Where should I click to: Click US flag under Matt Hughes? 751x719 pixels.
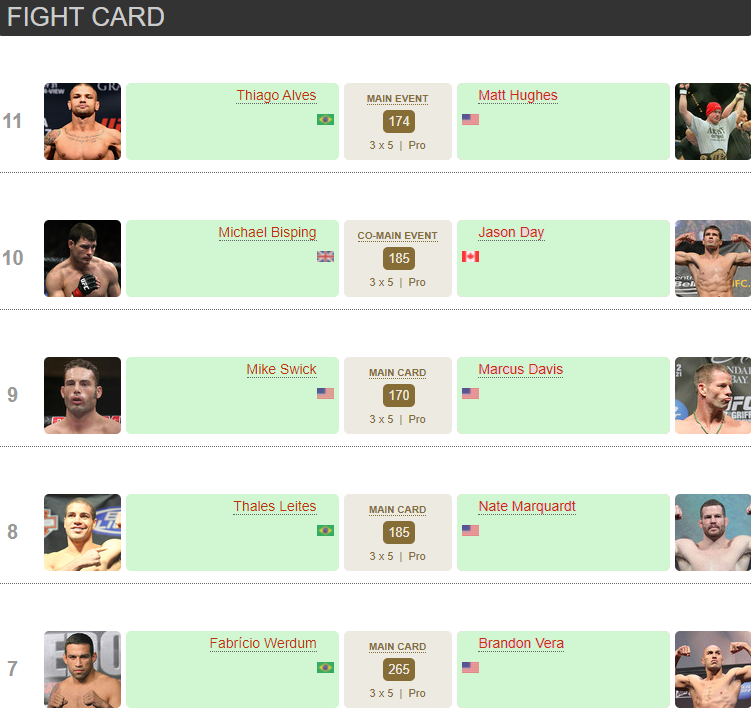(470, 119)
